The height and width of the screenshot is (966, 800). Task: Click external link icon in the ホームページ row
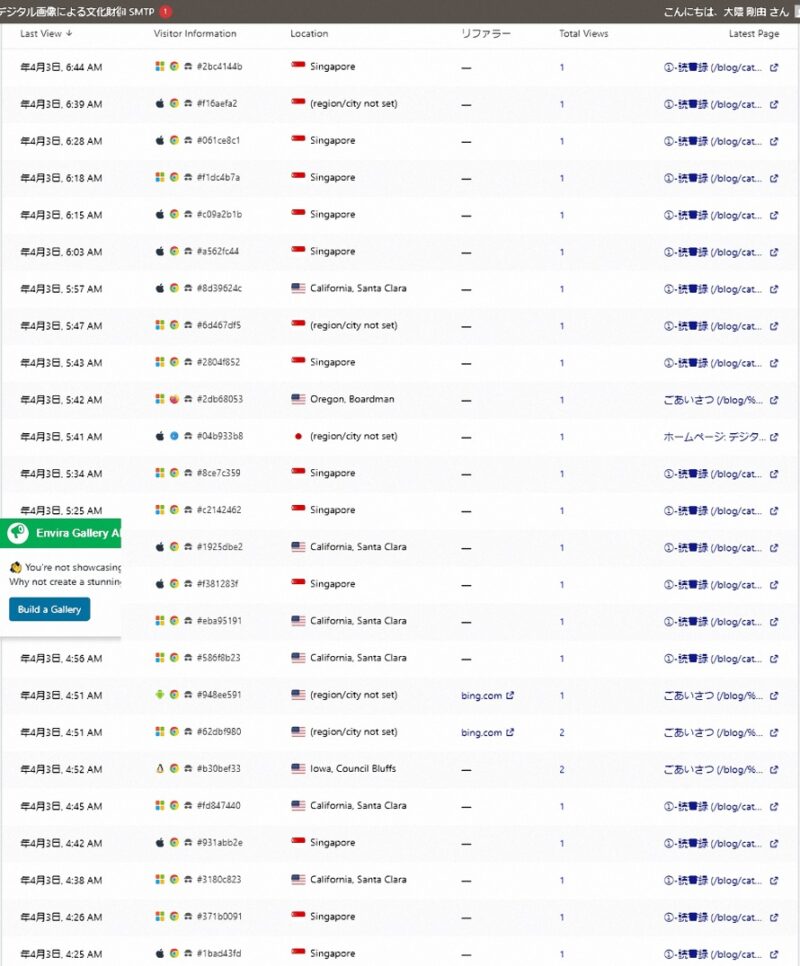pyautogui.click(x=773, y=437)
